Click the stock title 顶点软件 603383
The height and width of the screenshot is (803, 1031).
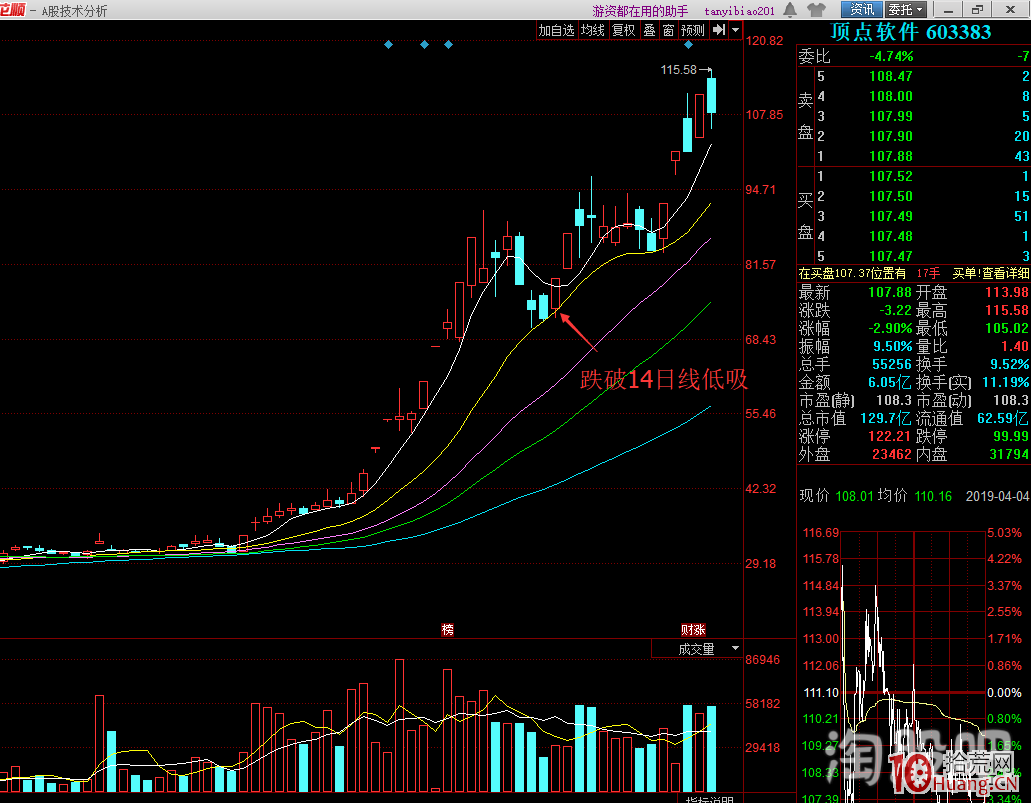click(x=911, y=32)
